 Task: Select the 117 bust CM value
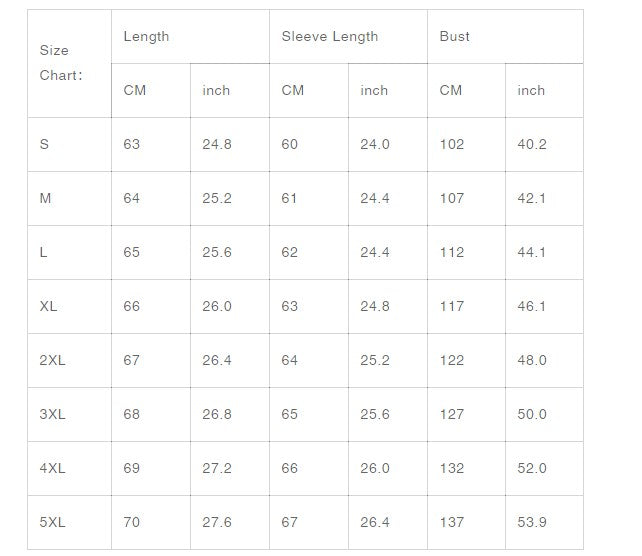tap(452, 307)
